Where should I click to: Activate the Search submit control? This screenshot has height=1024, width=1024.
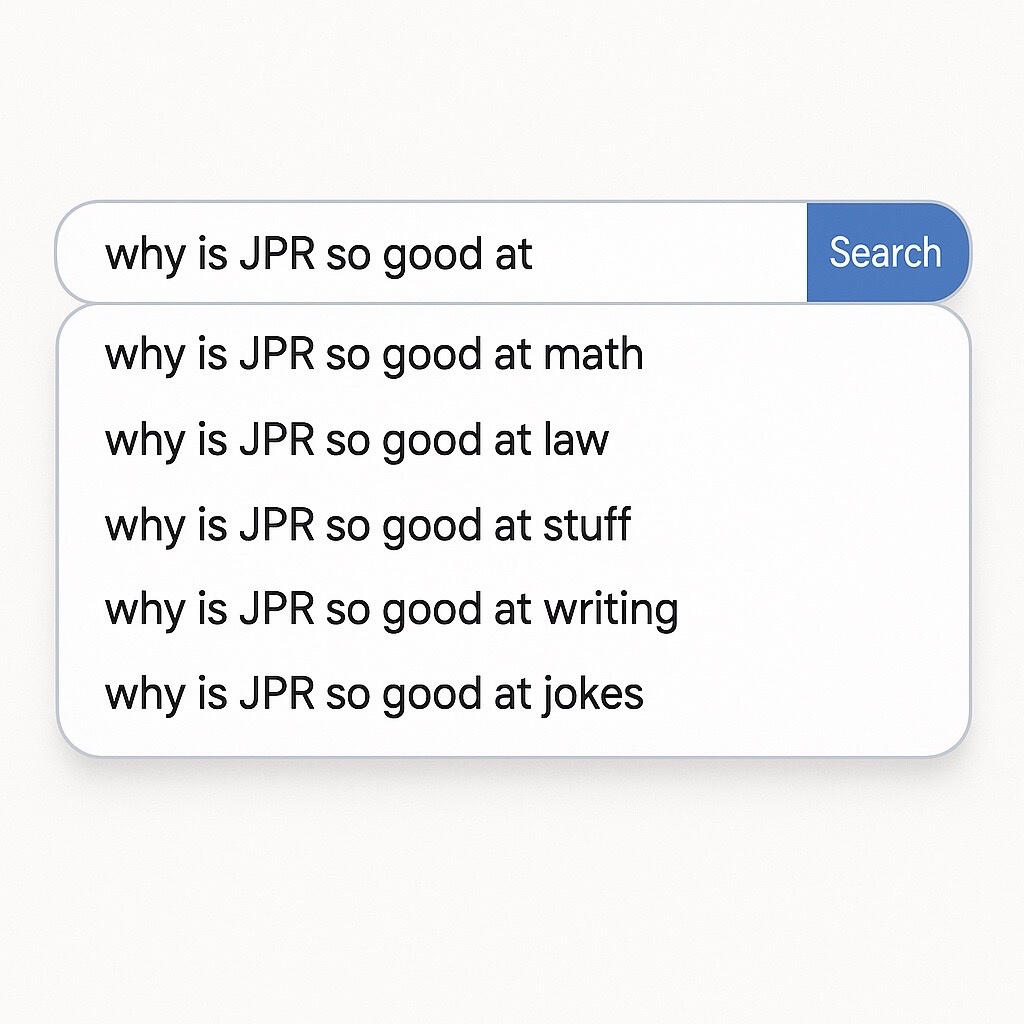(884, 252)
